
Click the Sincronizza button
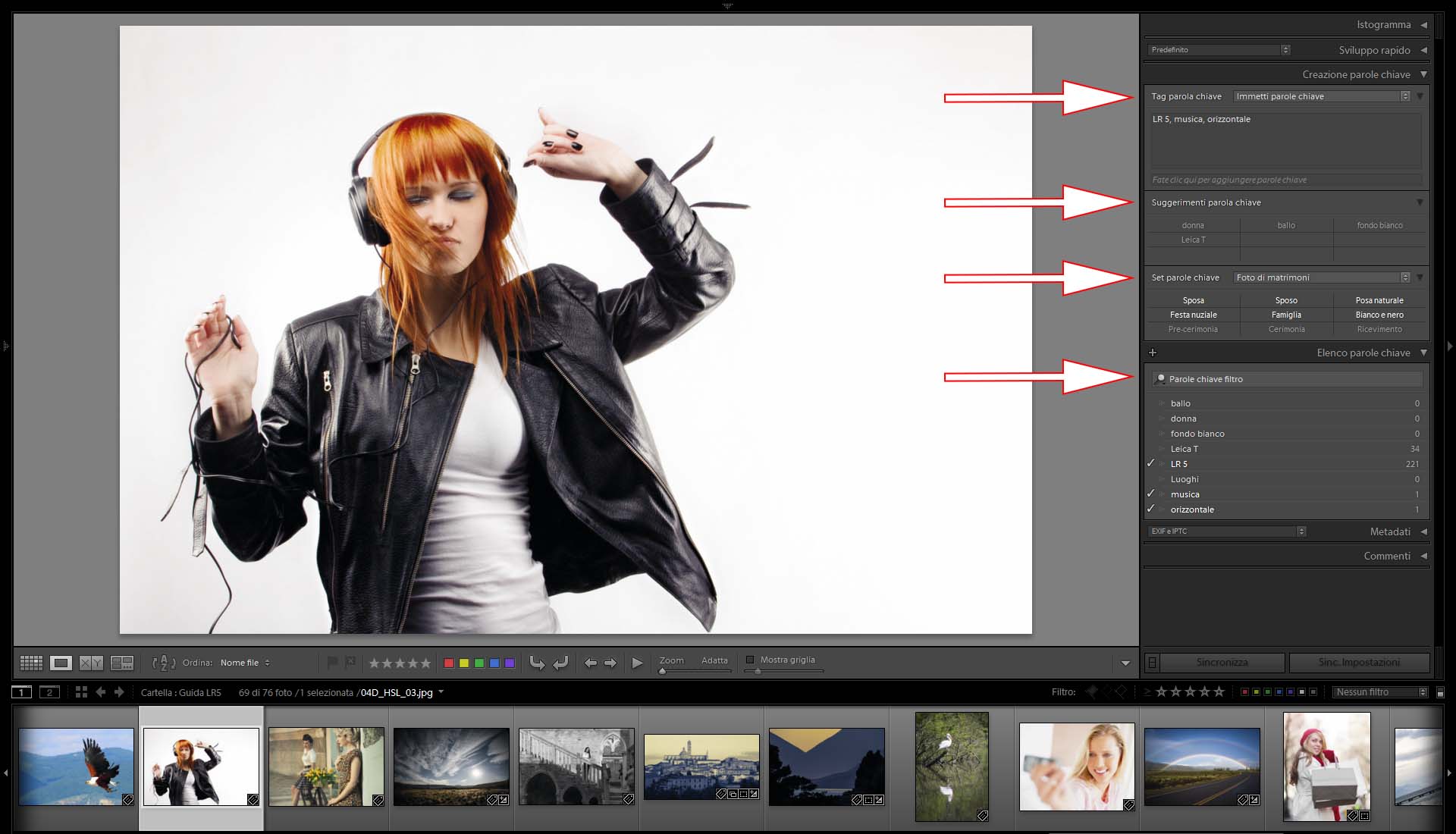[1222, 662]
